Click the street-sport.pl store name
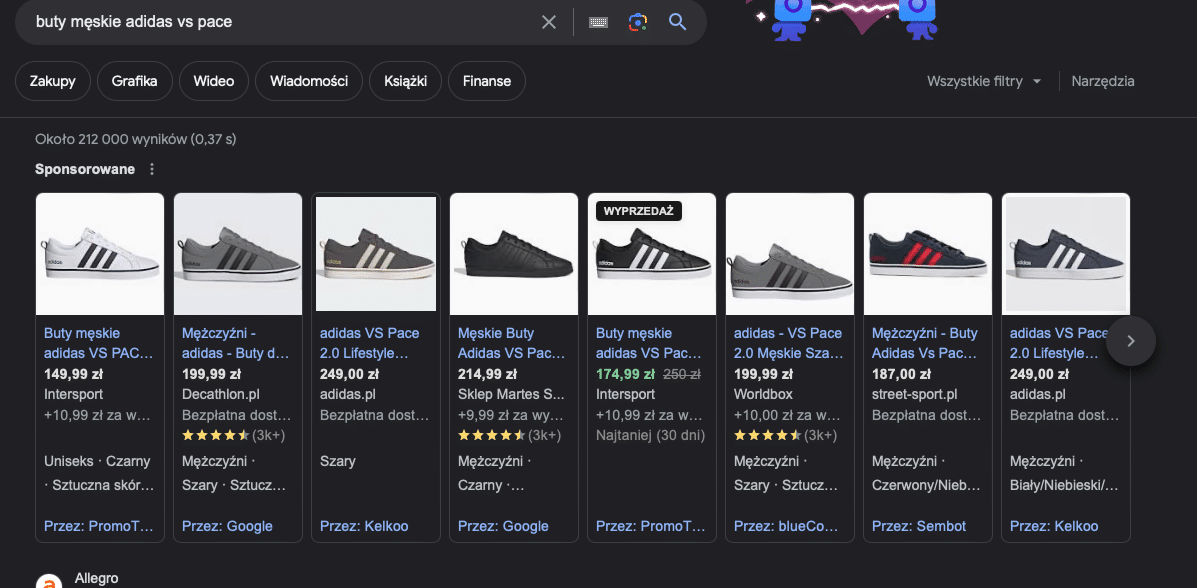 tap(915, 395)
